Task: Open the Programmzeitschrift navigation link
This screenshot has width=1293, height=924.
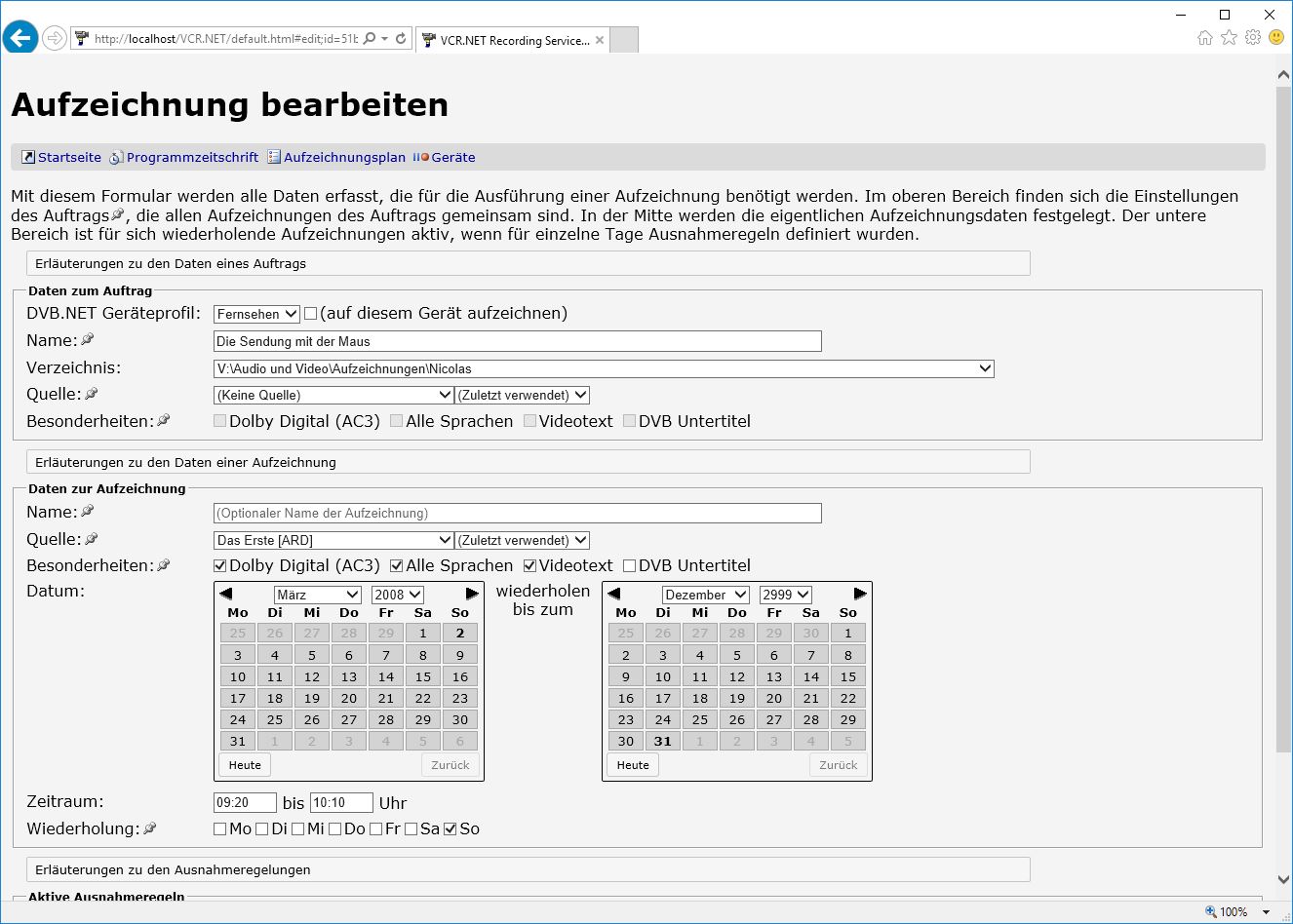Action: 191,157
